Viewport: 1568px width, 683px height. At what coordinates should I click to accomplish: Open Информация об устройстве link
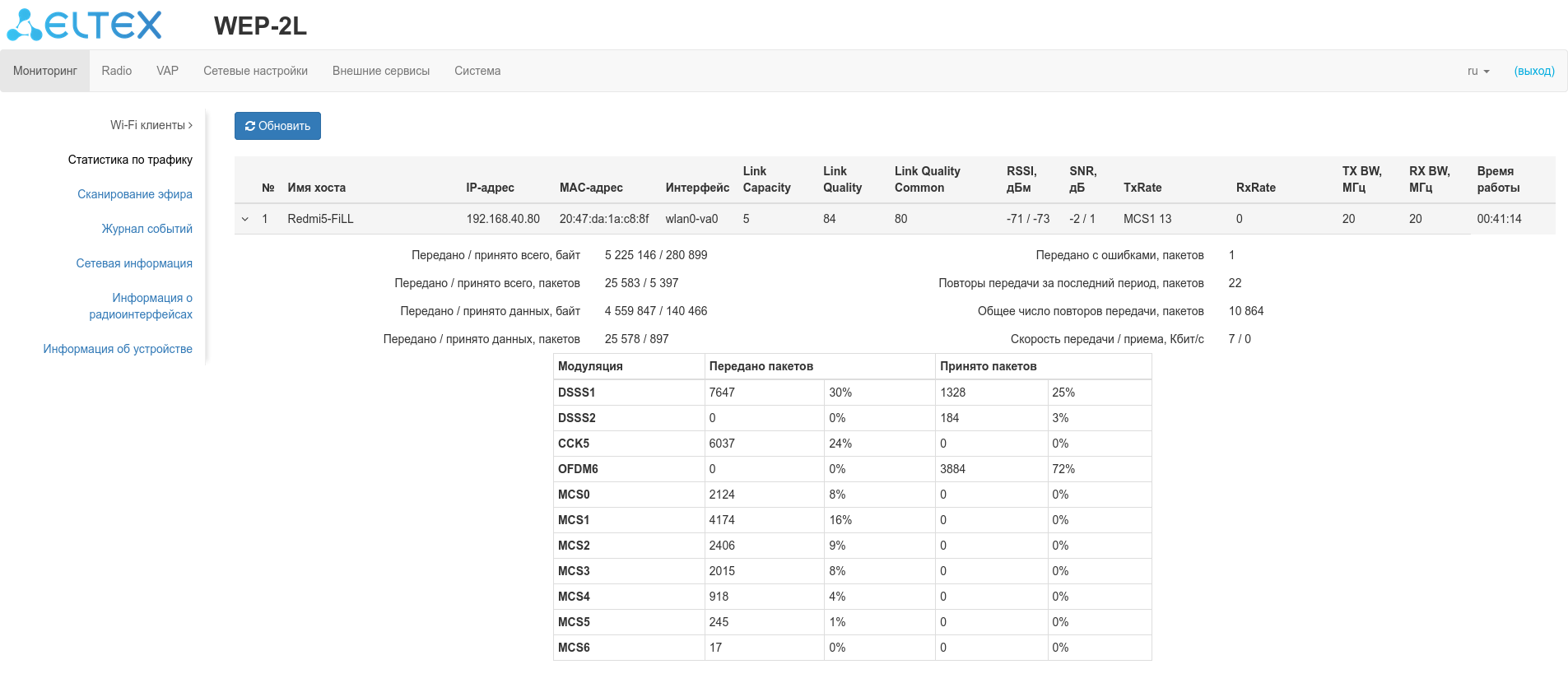pyautogui.click(x=118, y=349)
